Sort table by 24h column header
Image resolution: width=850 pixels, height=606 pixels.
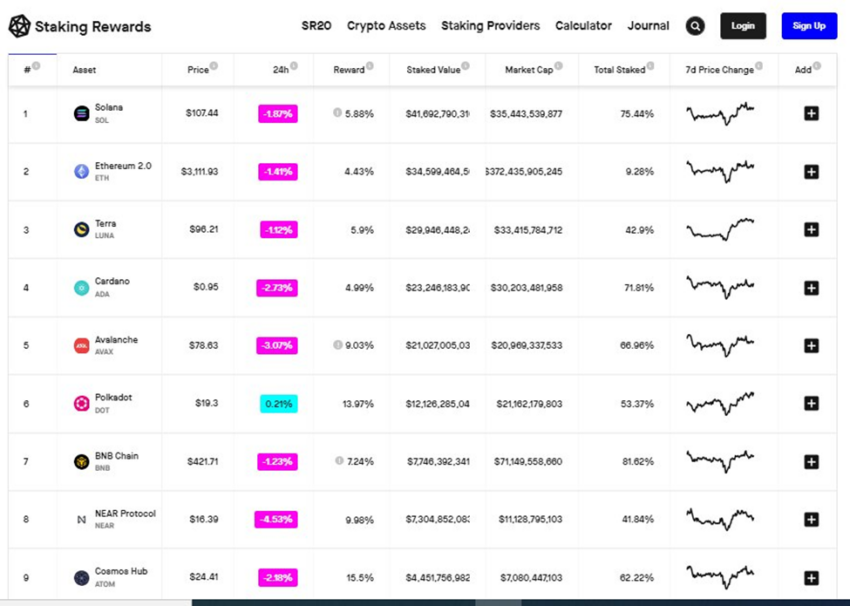click(281, 70)
